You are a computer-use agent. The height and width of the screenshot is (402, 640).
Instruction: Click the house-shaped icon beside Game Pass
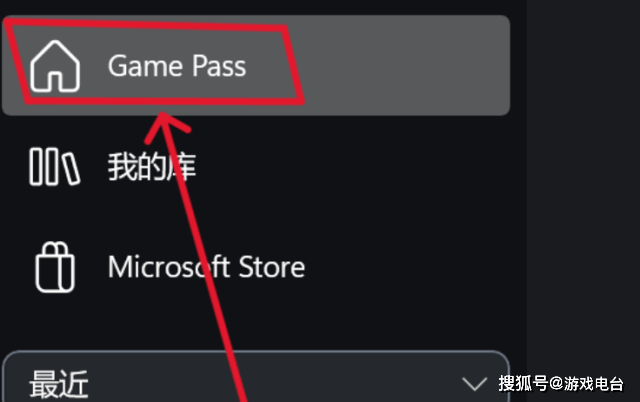(x=55, y=66)
